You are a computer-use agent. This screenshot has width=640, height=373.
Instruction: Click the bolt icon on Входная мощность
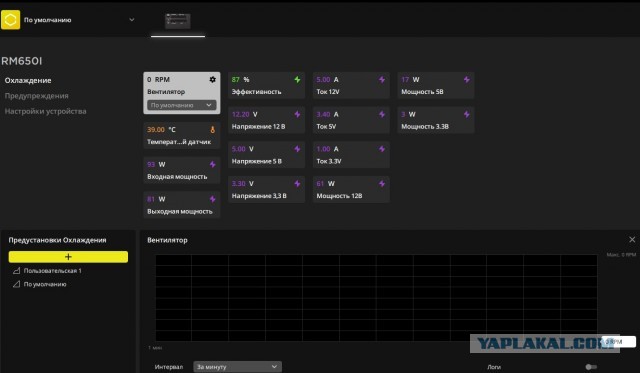[212, 164]
